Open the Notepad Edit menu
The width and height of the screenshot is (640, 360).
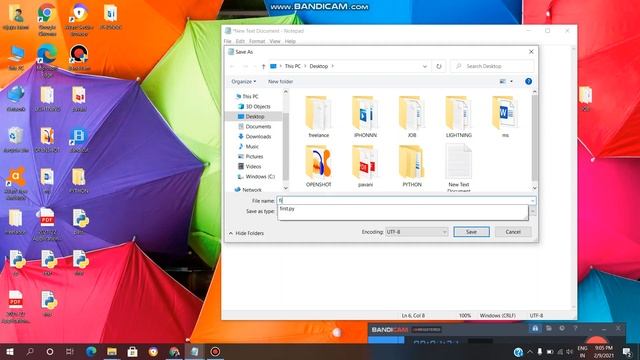[240, 41]
